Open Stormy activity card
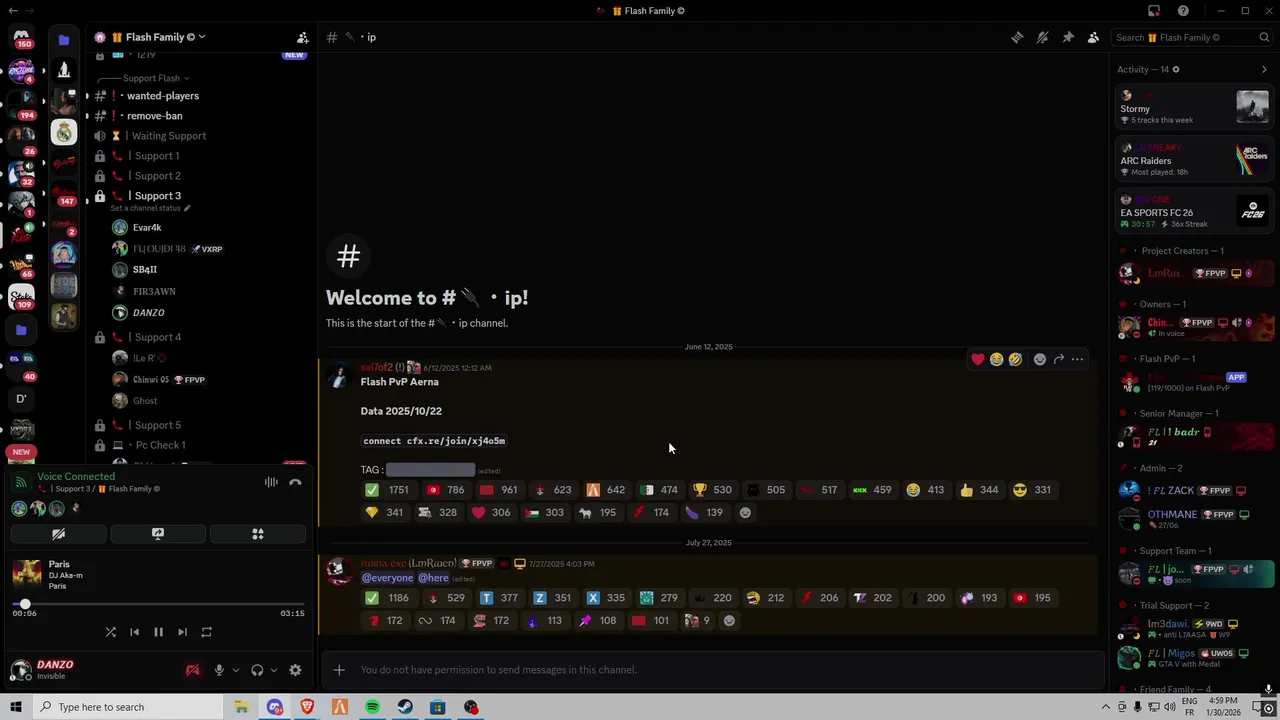 (1195, 107)
